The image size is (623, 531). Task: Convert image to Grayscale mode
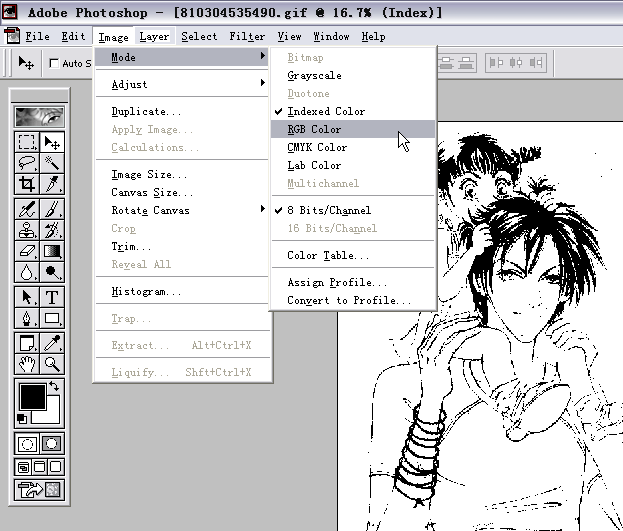click(353, 76)
